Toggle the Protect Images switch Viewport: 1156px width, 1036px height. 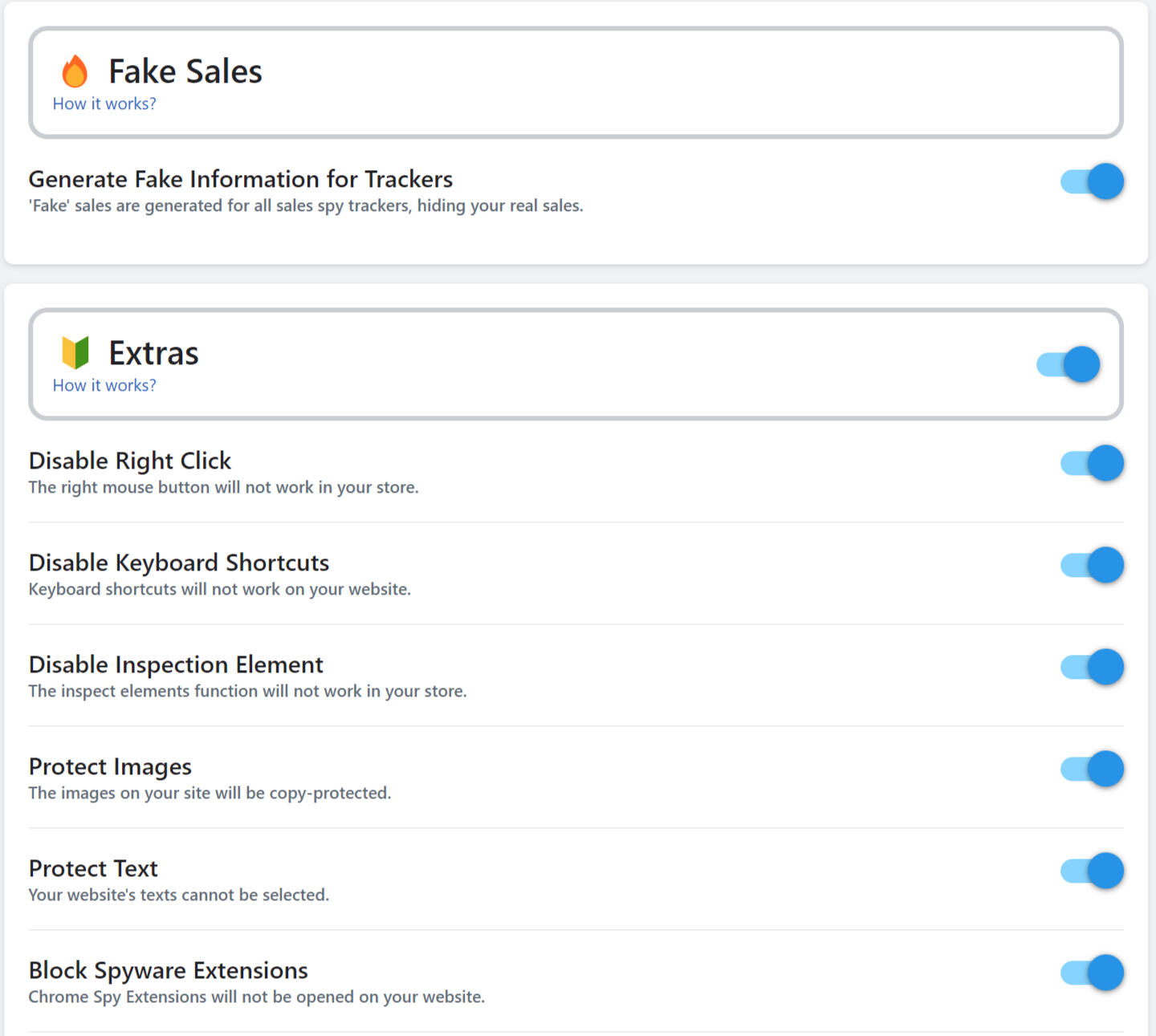coord(1092,769)
